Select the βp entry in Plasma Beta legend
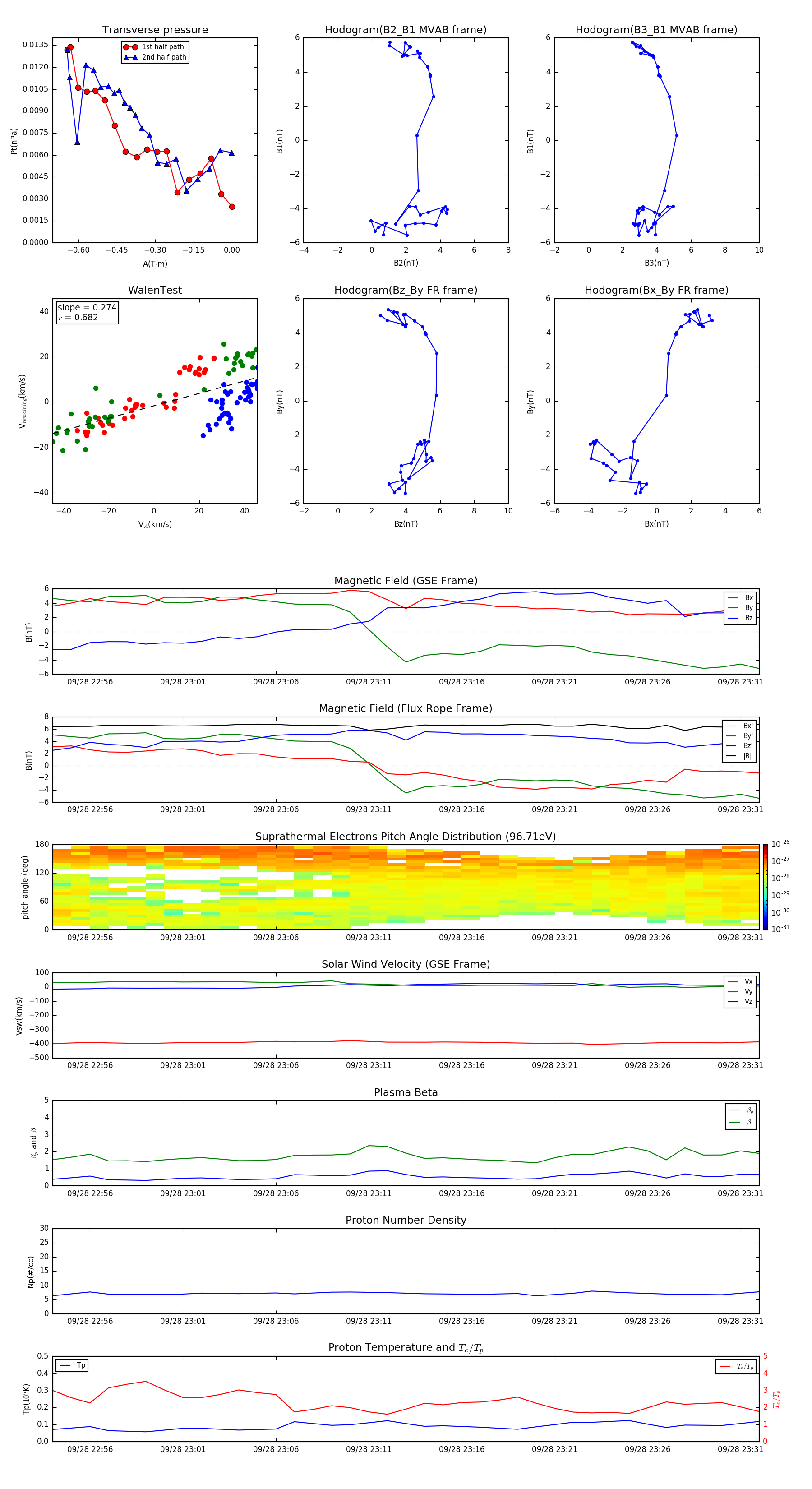 [x=741, y=1110]
